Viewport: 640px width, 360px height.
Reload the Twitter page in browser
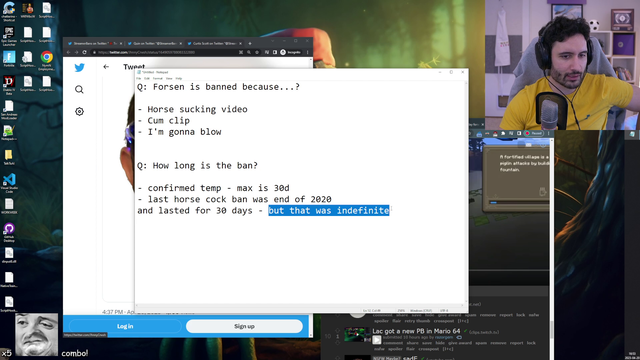tap(84, 52)
